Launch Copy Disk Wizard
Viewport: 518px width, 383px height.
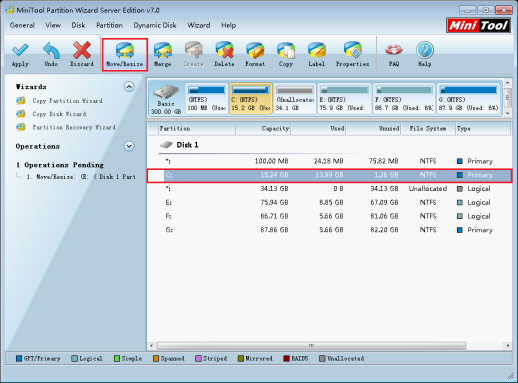[59, 114]
